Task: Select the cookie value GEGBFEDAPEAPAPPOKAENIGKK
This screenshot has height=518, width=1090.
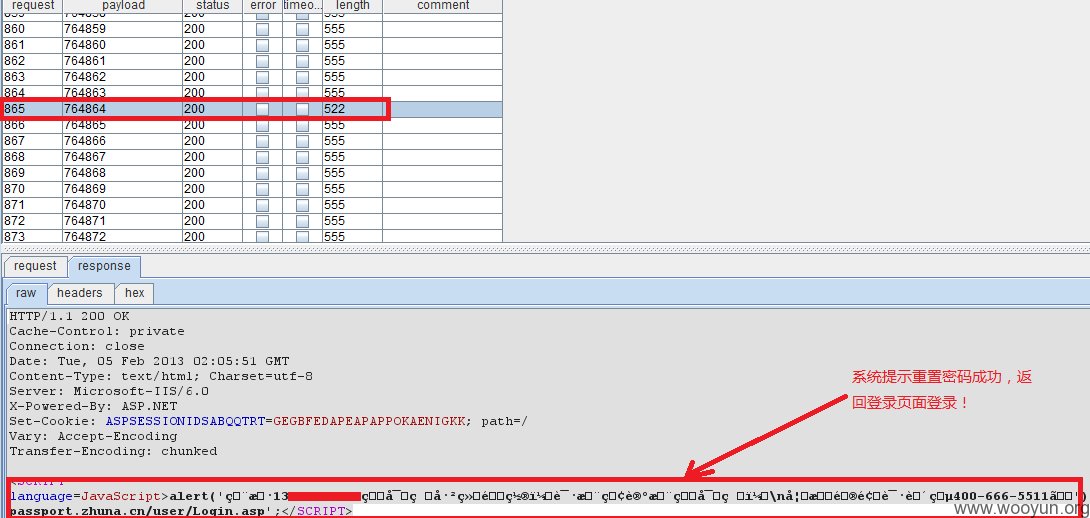Action: [369, 421]
